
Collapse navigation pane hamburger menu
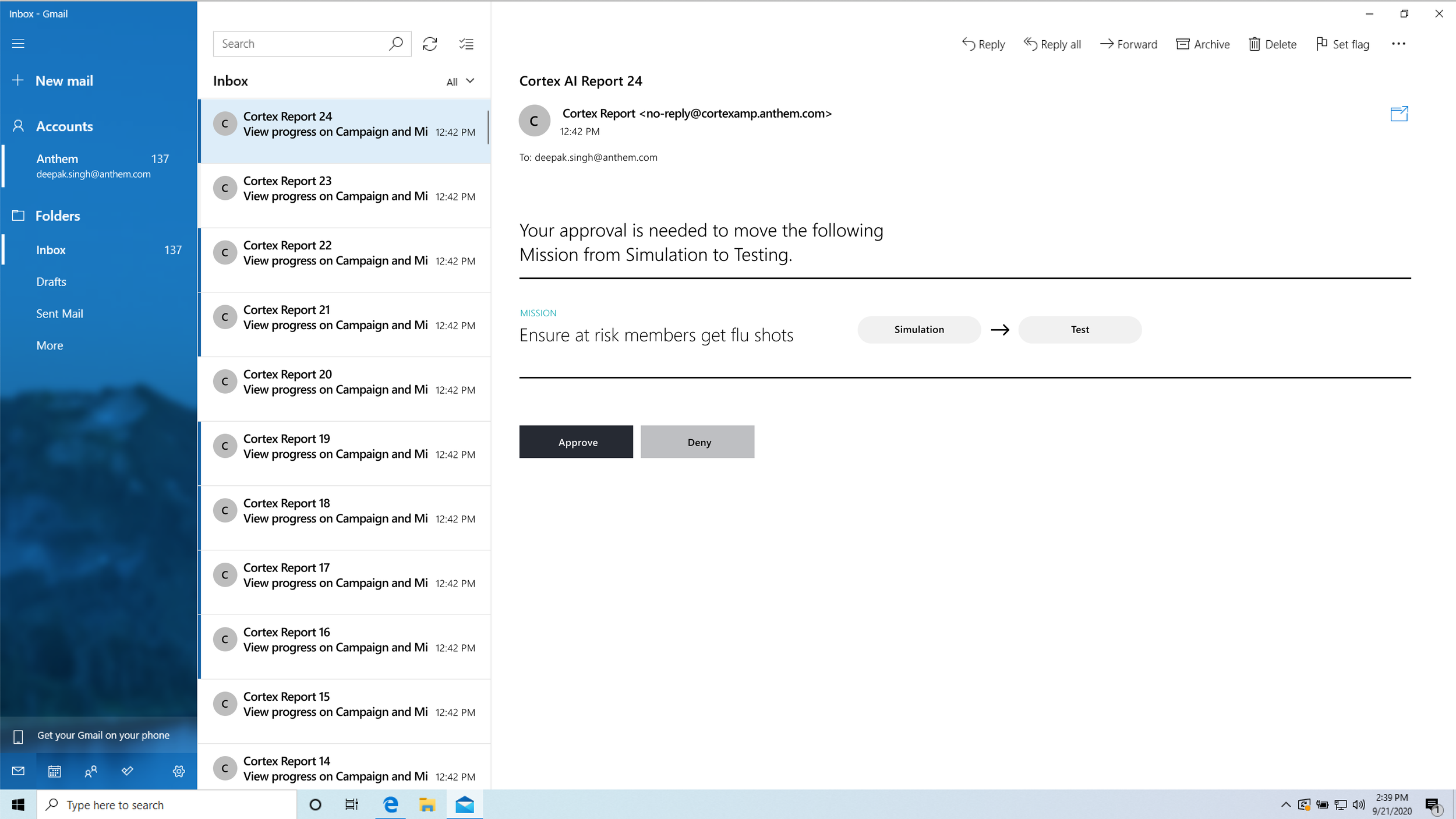coord(18,44)
